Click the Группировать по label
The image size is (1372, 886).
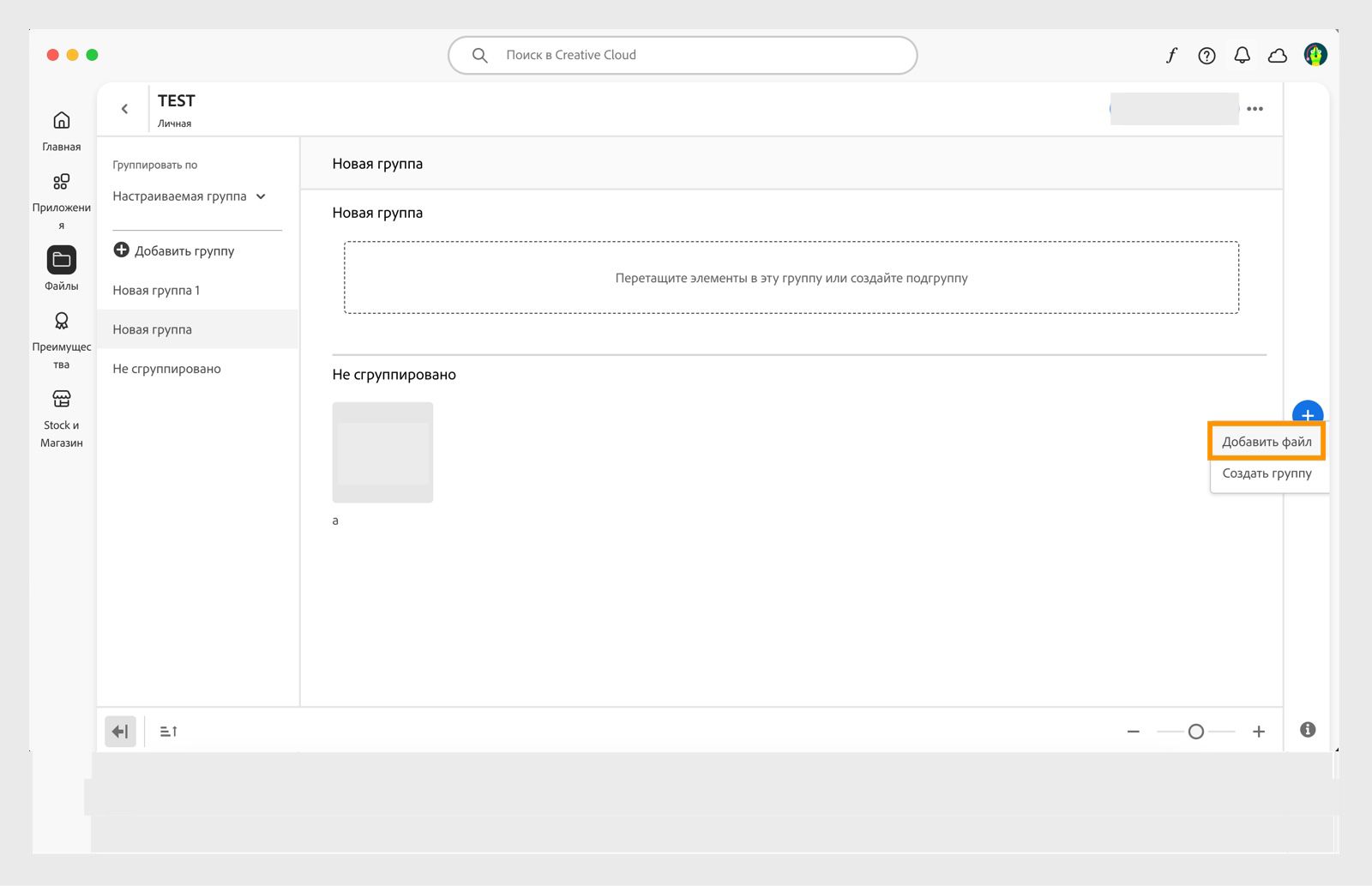click(x=155, y=165)
